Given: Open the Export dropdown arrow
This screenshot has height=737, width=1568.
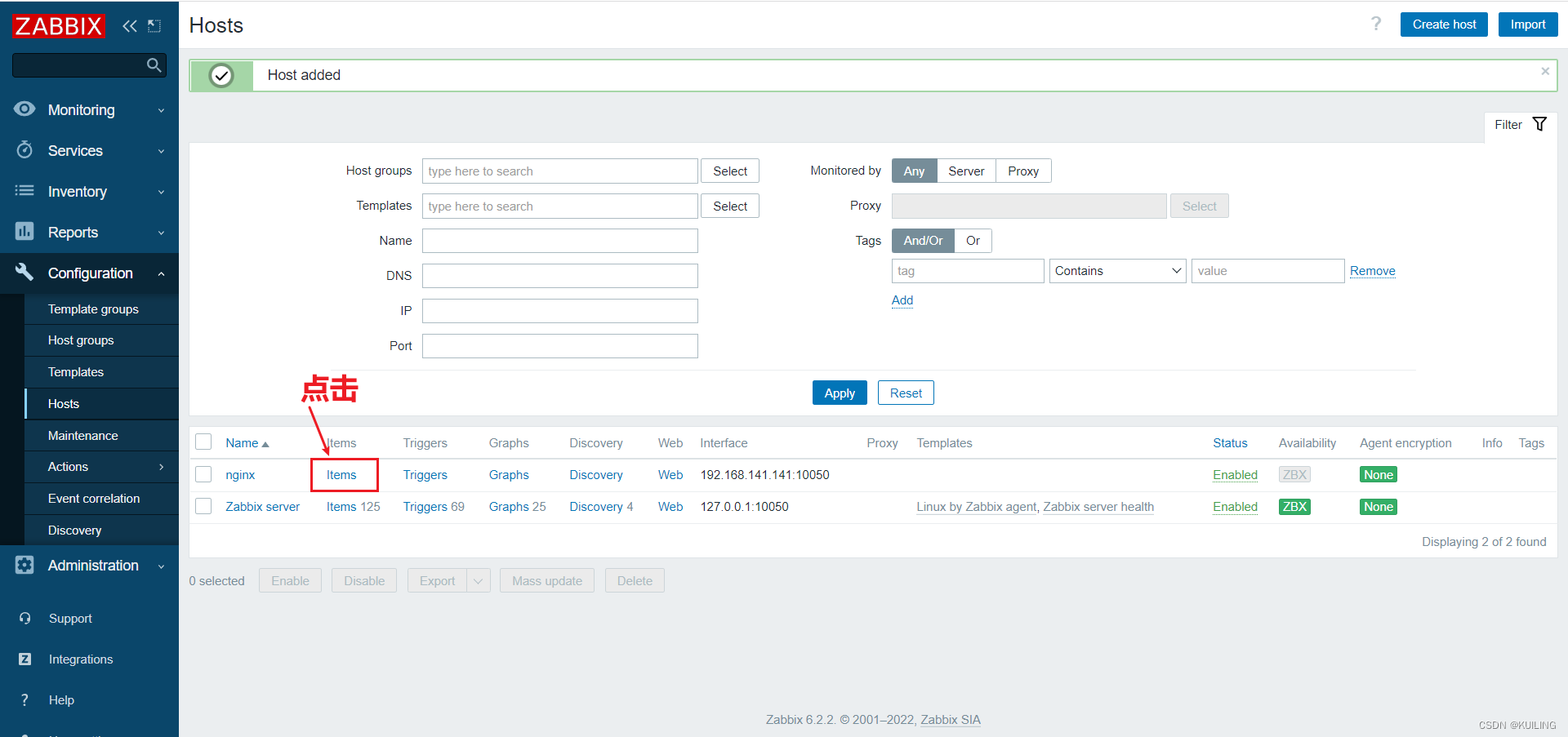Looking at the screenshot, I should click(x=479, y=581).
